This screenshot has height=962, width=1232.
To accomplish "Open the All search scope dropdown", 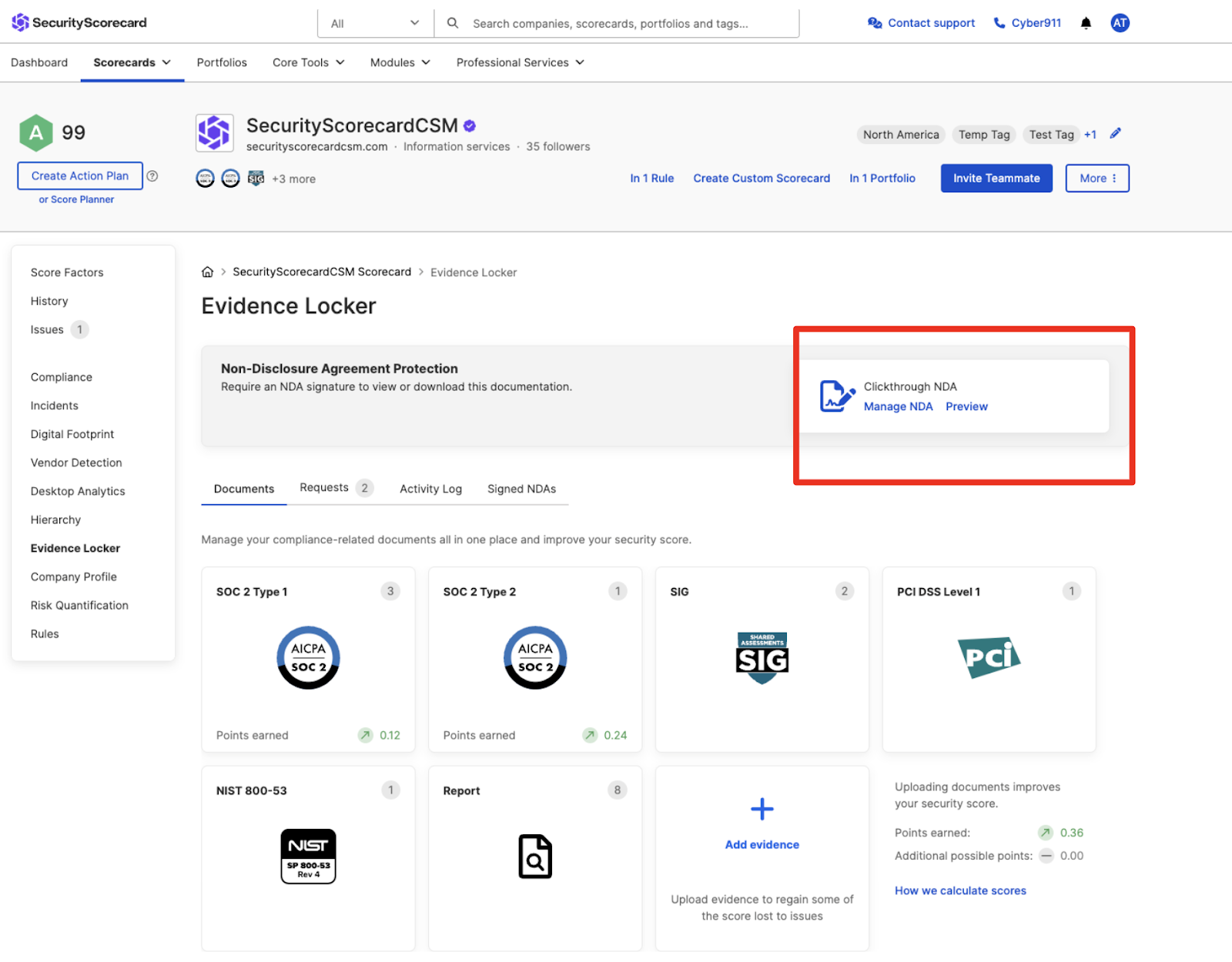I will click(376, 23).
